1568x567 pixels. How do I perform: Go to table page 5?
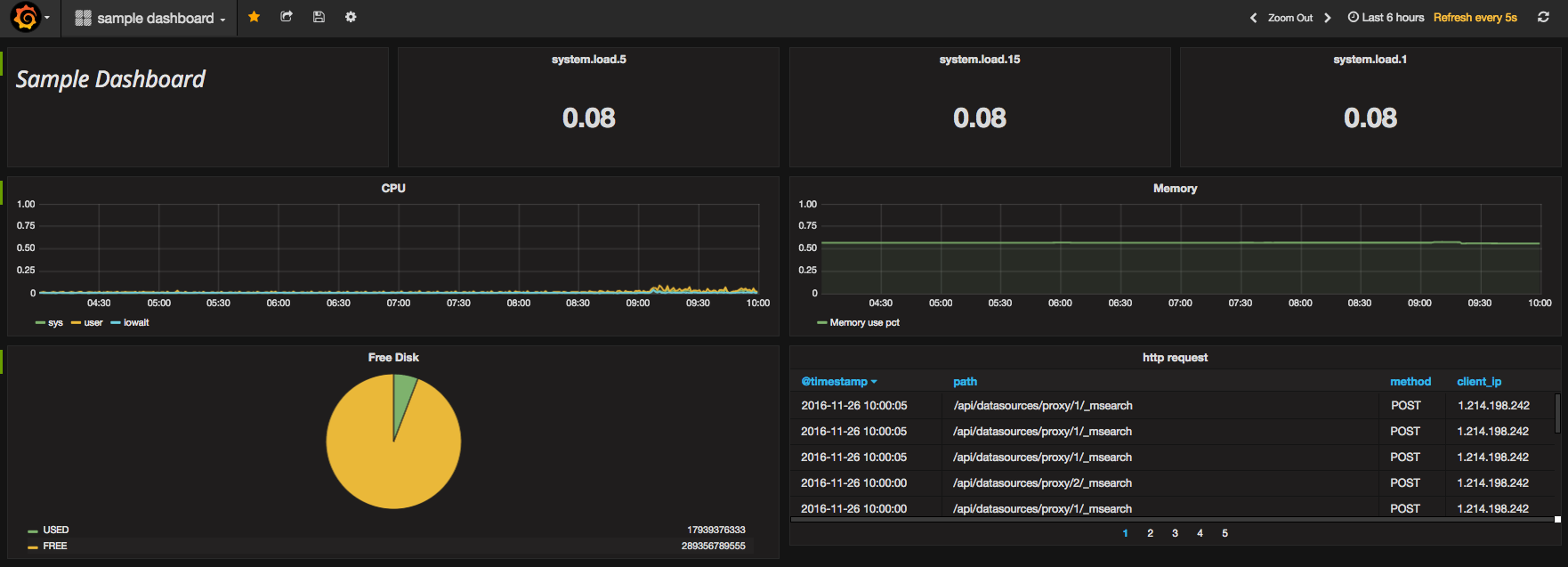coord(1224,533)
